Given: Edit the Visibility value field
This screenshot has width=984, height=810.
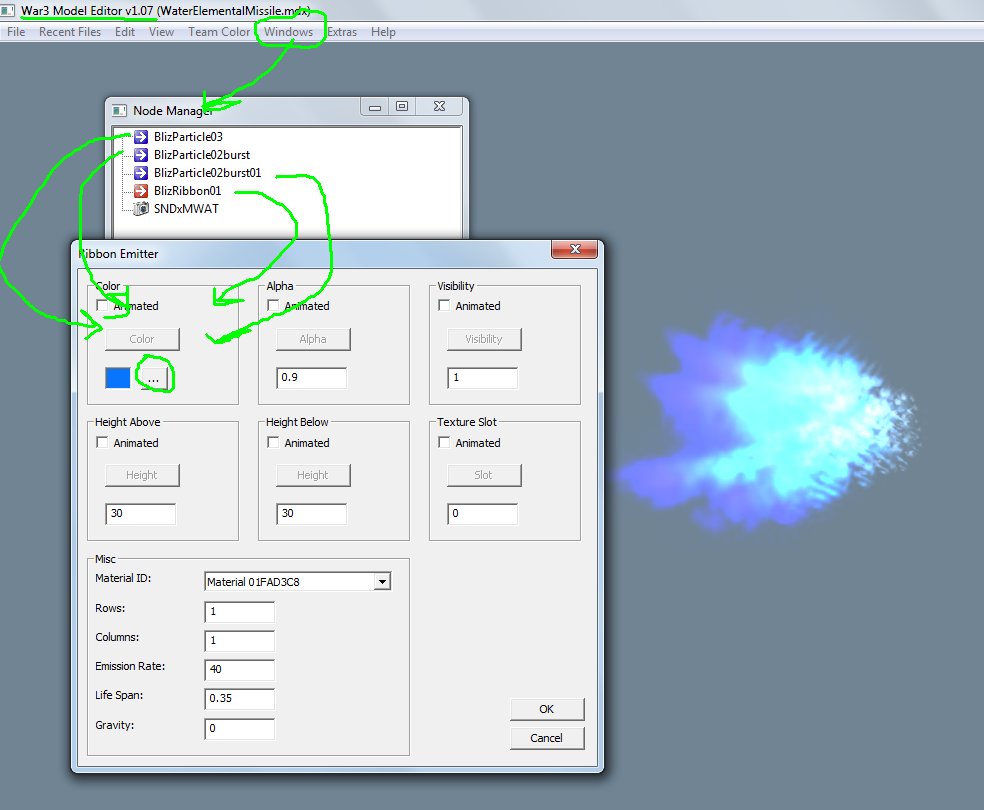Looking at the screenshot, I should (482, 378).
